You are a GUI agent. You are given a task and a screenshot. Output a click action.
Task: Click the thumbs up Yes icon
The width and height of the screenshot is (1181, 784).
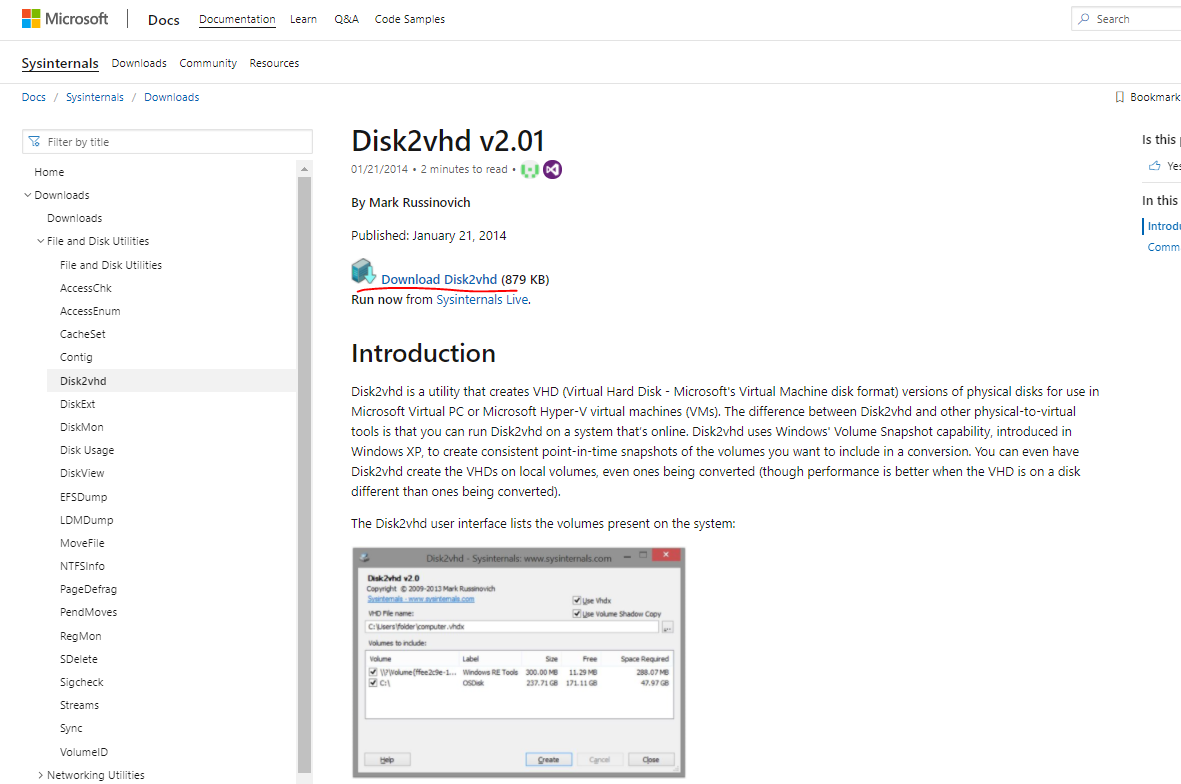[1155, 166]
